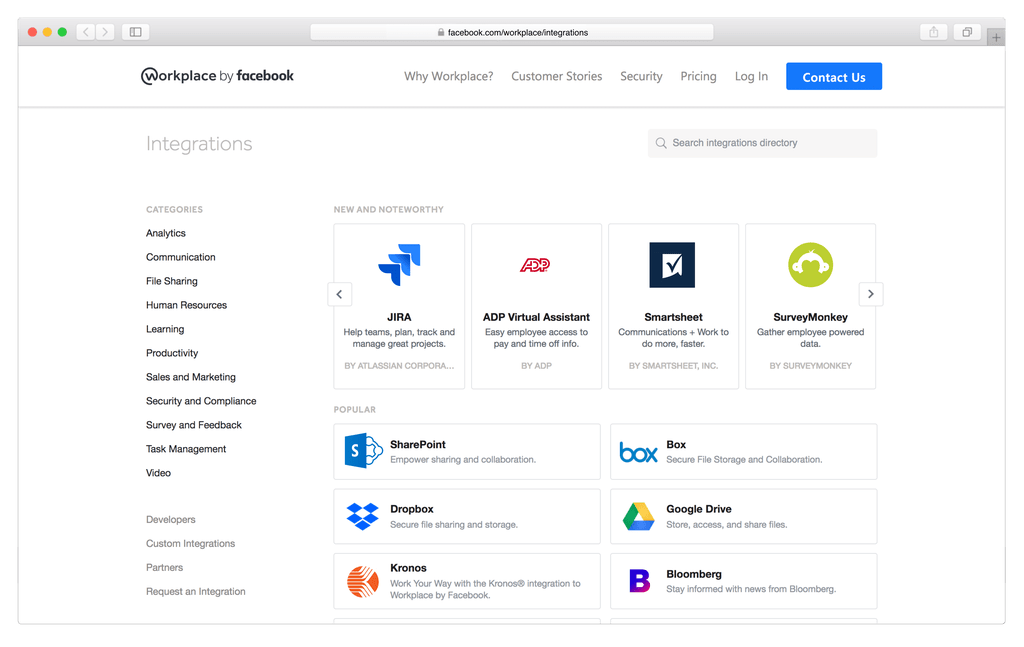Open the Request an Integration link

(x=196, y=592)
